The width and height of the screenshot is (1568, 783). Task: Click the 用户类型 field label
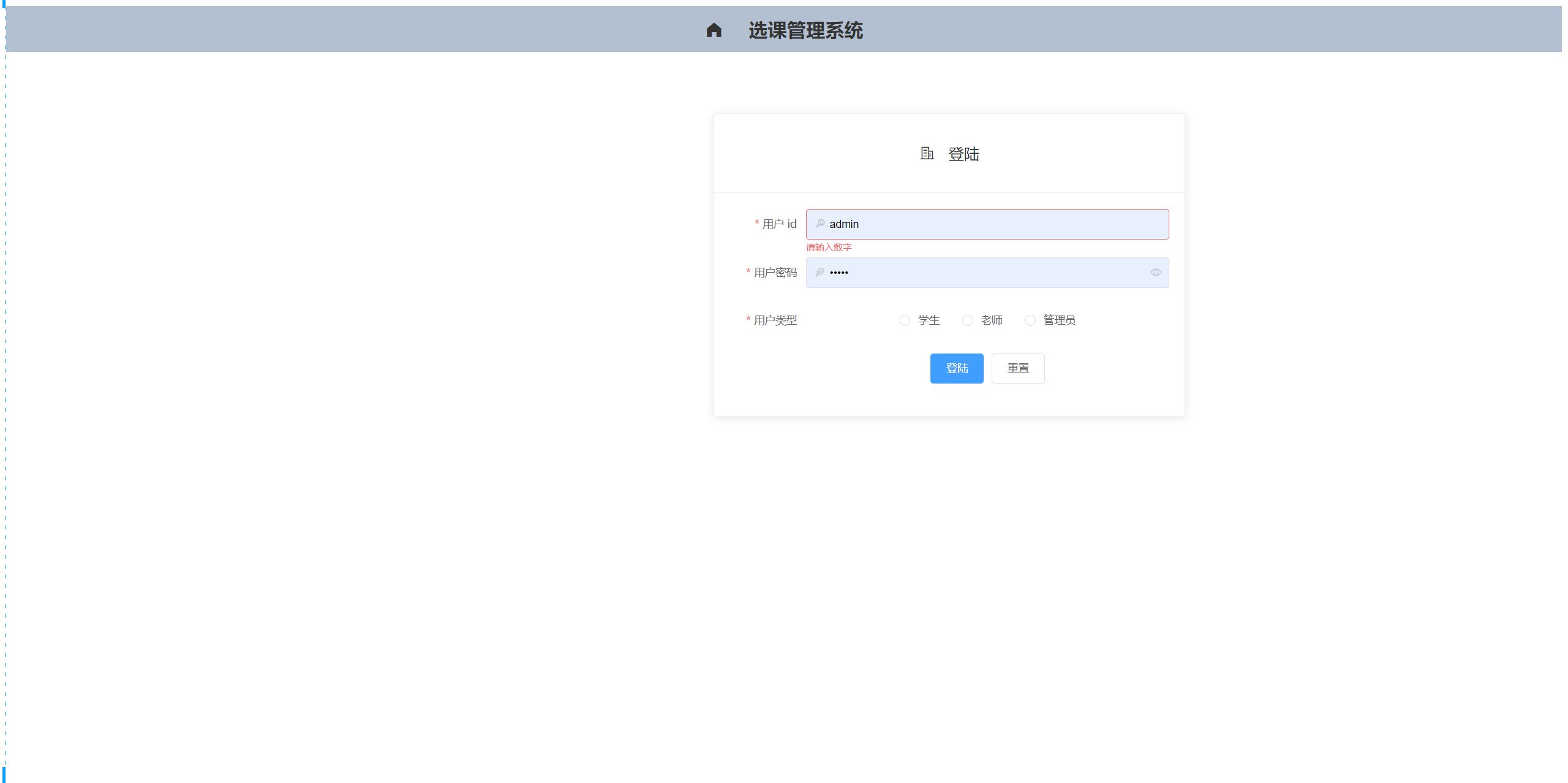(x=774, y=320)
